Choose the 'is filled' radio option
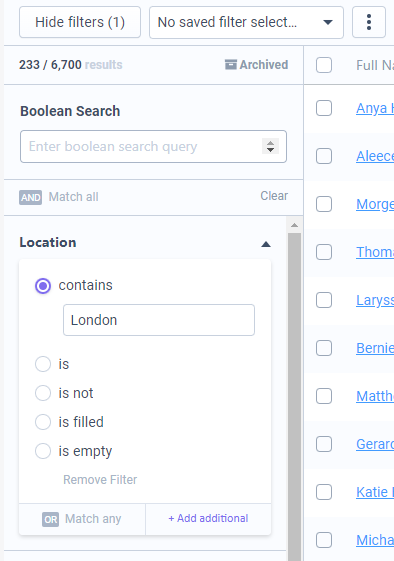Screen dimensions: 394x561 (x=43, y=422)
